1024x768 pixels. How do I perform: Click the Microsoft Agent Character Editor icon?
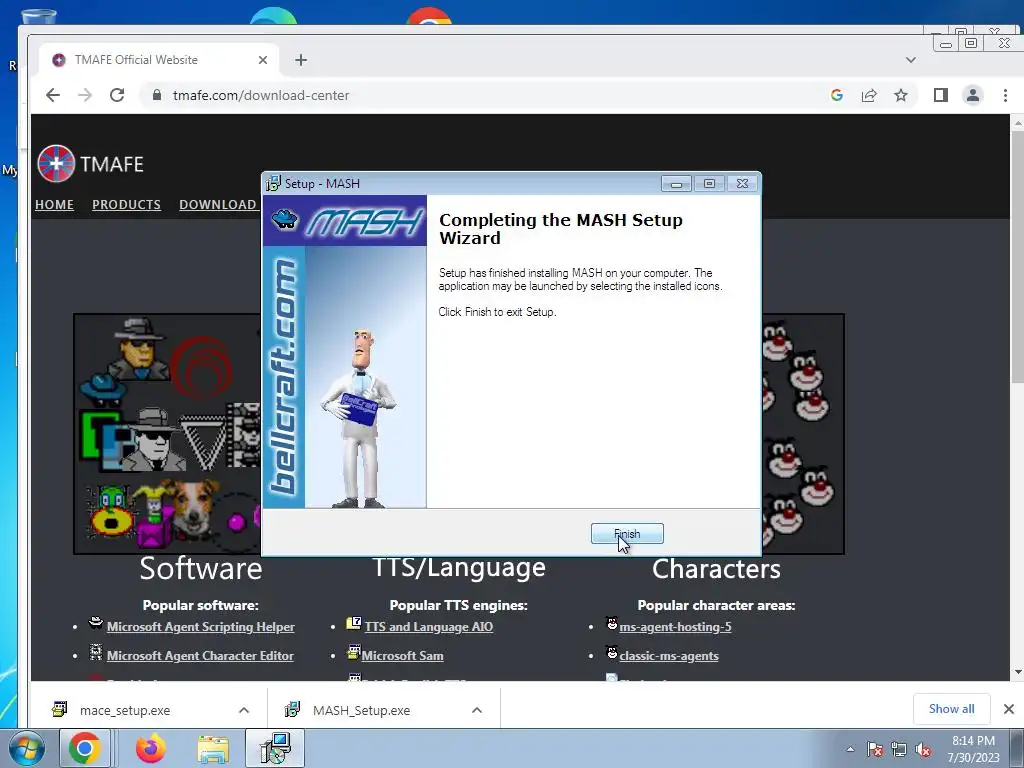(x=96, y=652)
